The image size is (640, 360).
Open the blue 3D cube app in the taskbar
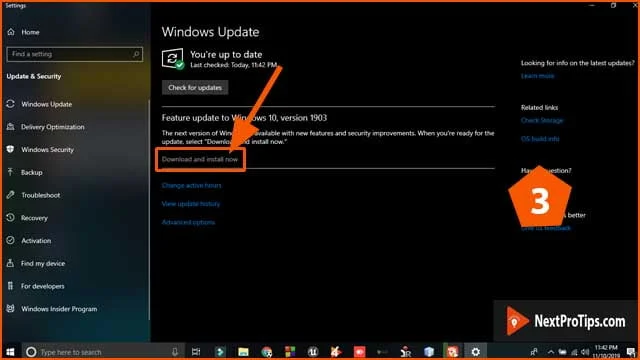(x=429, y=352)
